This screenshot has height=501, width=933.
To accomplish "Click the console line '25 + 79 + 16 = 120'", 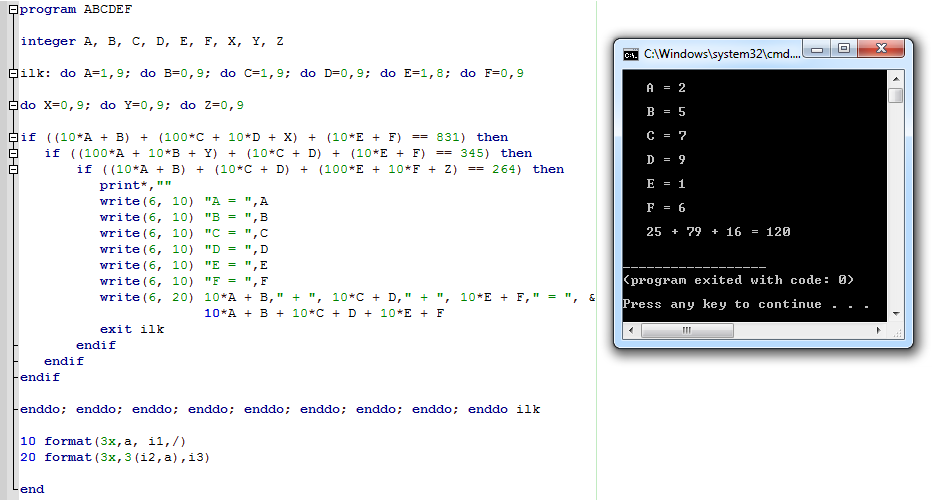I will click(718, 232).
